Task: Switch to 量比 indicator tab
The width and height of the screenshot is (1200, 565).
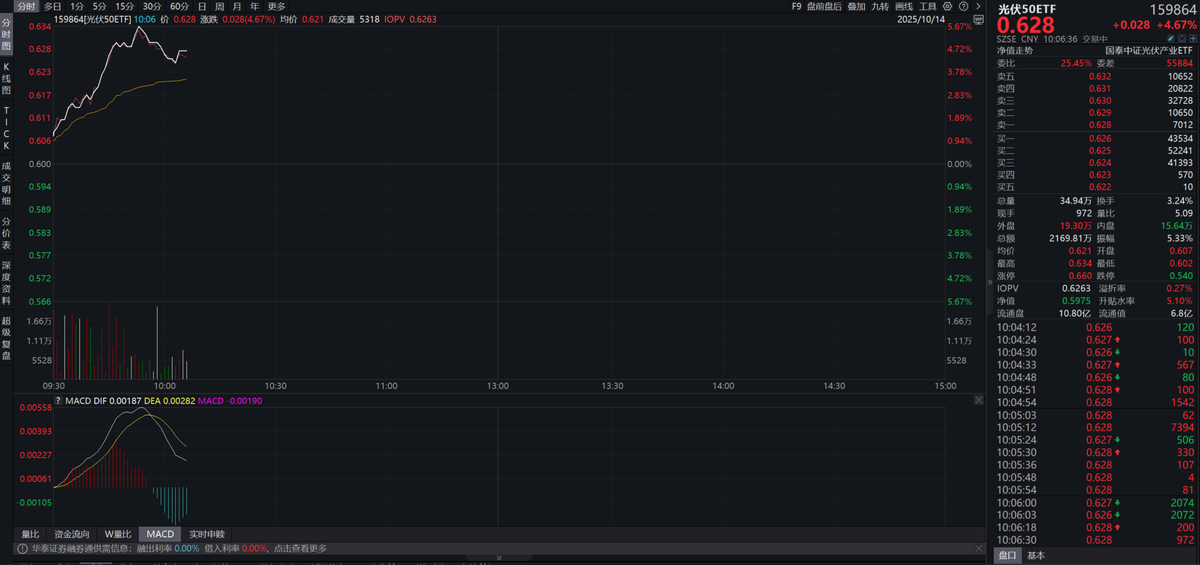Action: 31,534
